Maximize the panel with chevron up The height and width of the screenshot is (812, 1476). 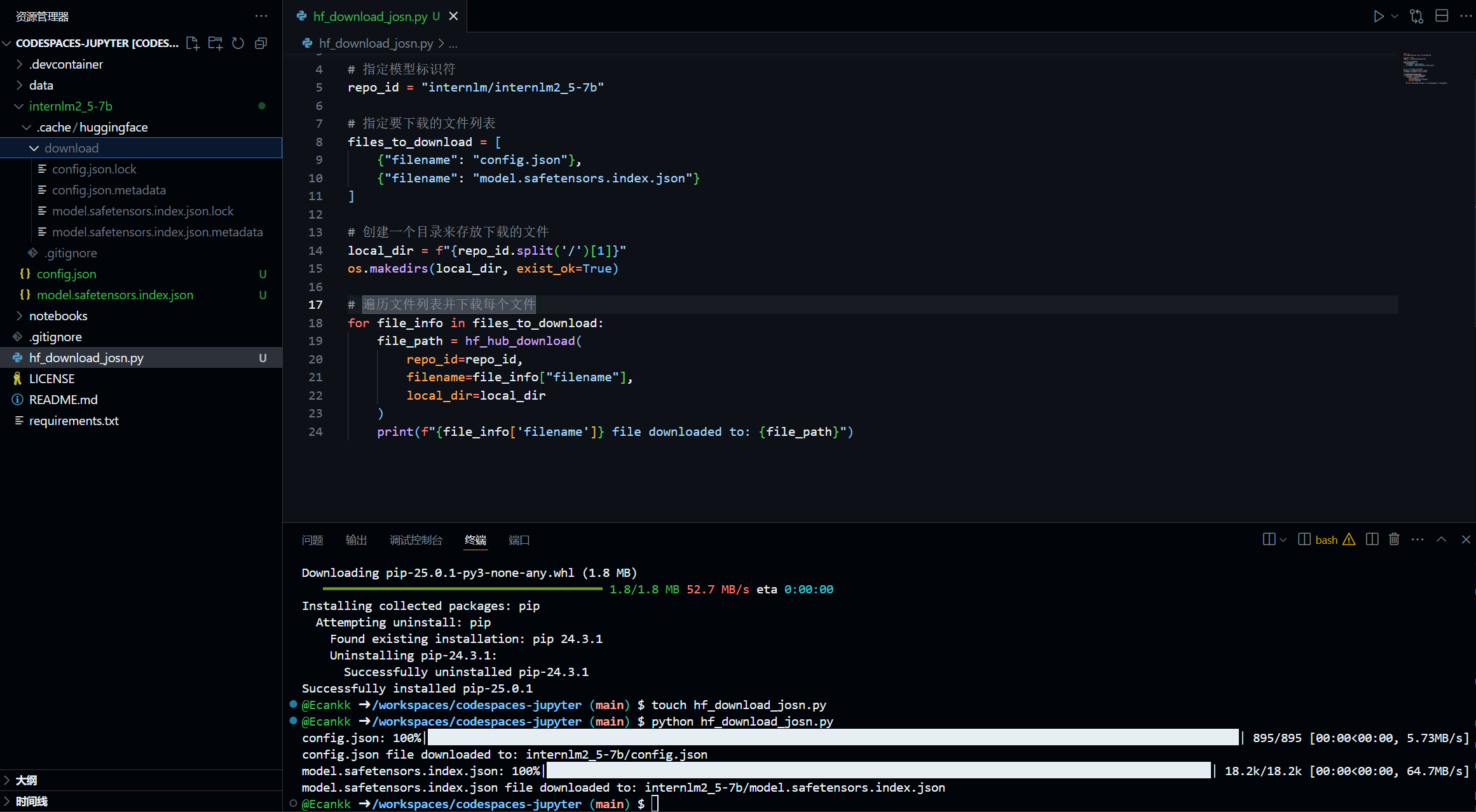(x=1441, y=539)
